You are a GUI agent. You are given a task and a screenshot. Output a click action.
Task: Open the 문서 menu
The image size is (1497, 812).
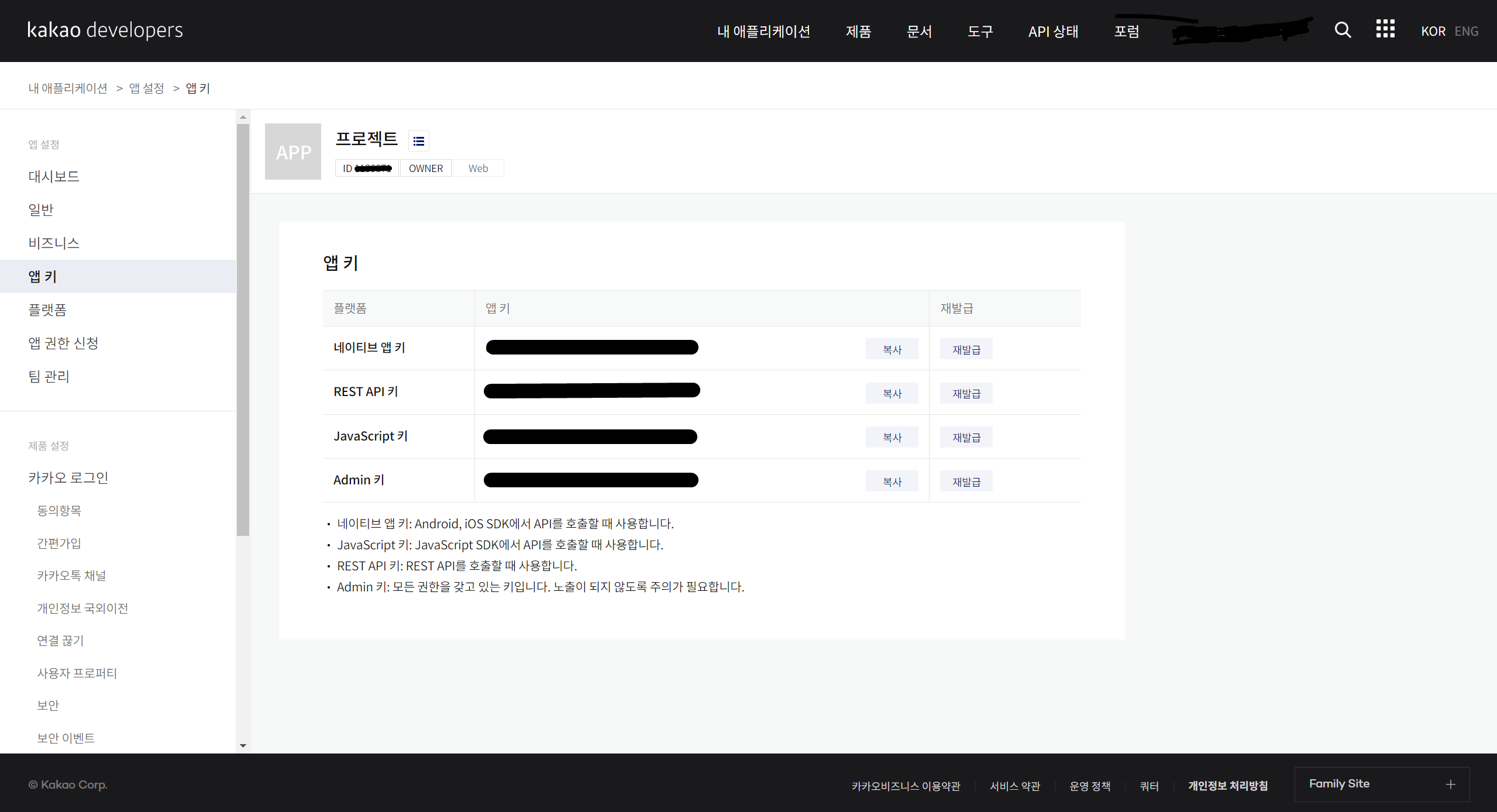(919, 32)
